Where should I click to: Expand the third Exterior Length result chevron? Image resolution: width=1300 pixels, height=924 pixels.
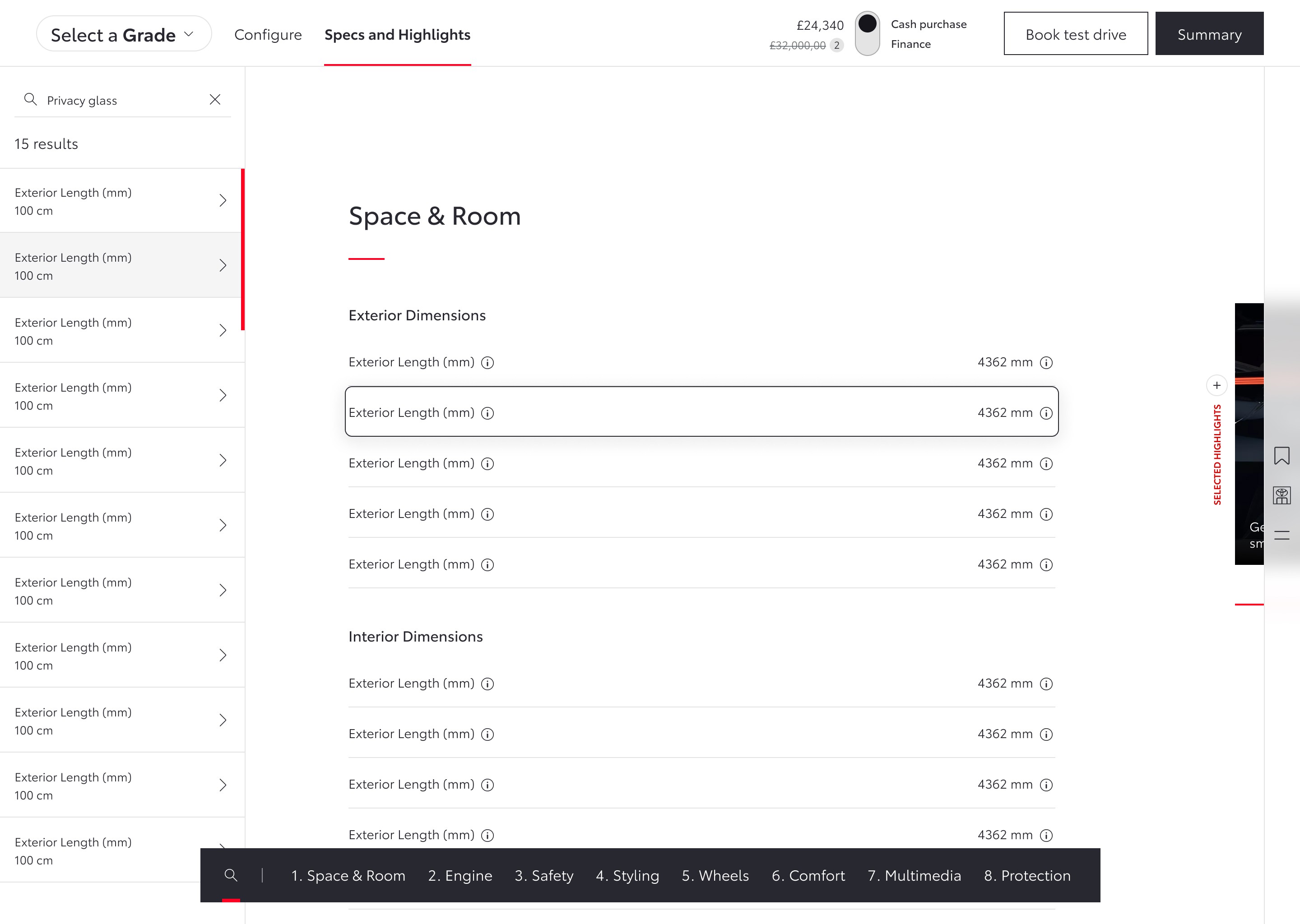[223, 331]
